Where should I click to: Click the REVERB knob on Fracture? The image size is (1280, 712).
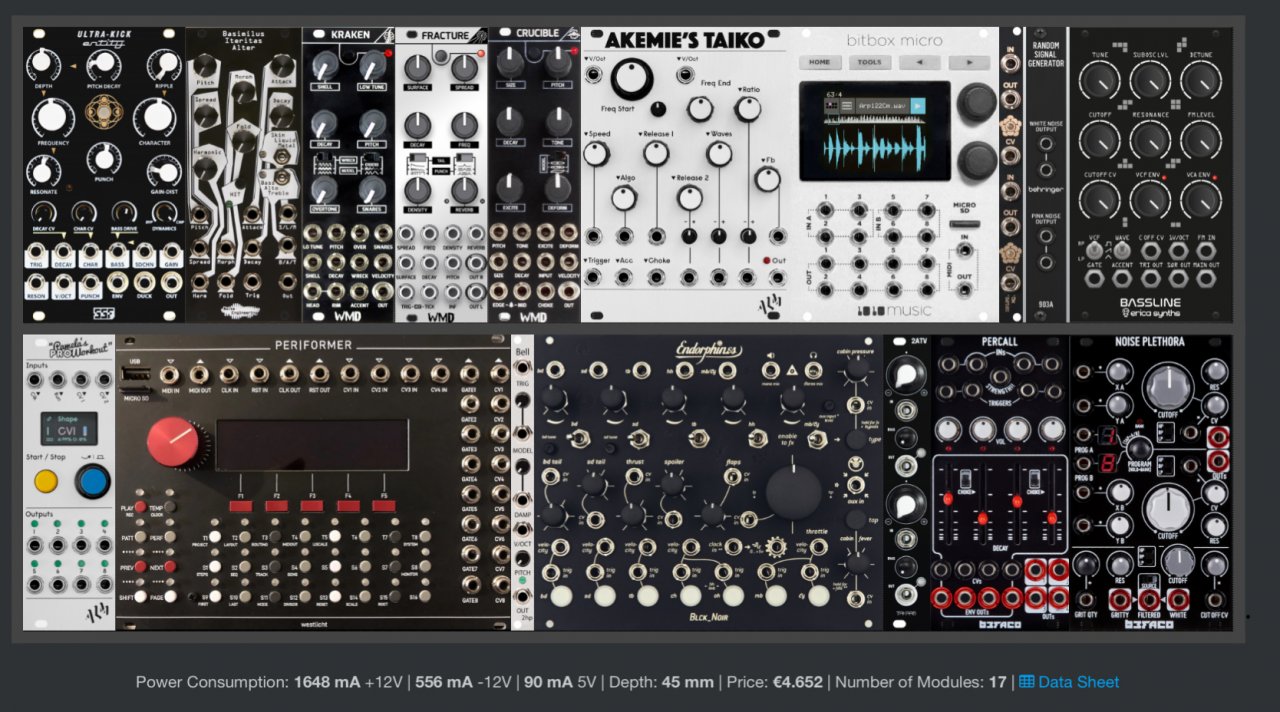[463, 190]
